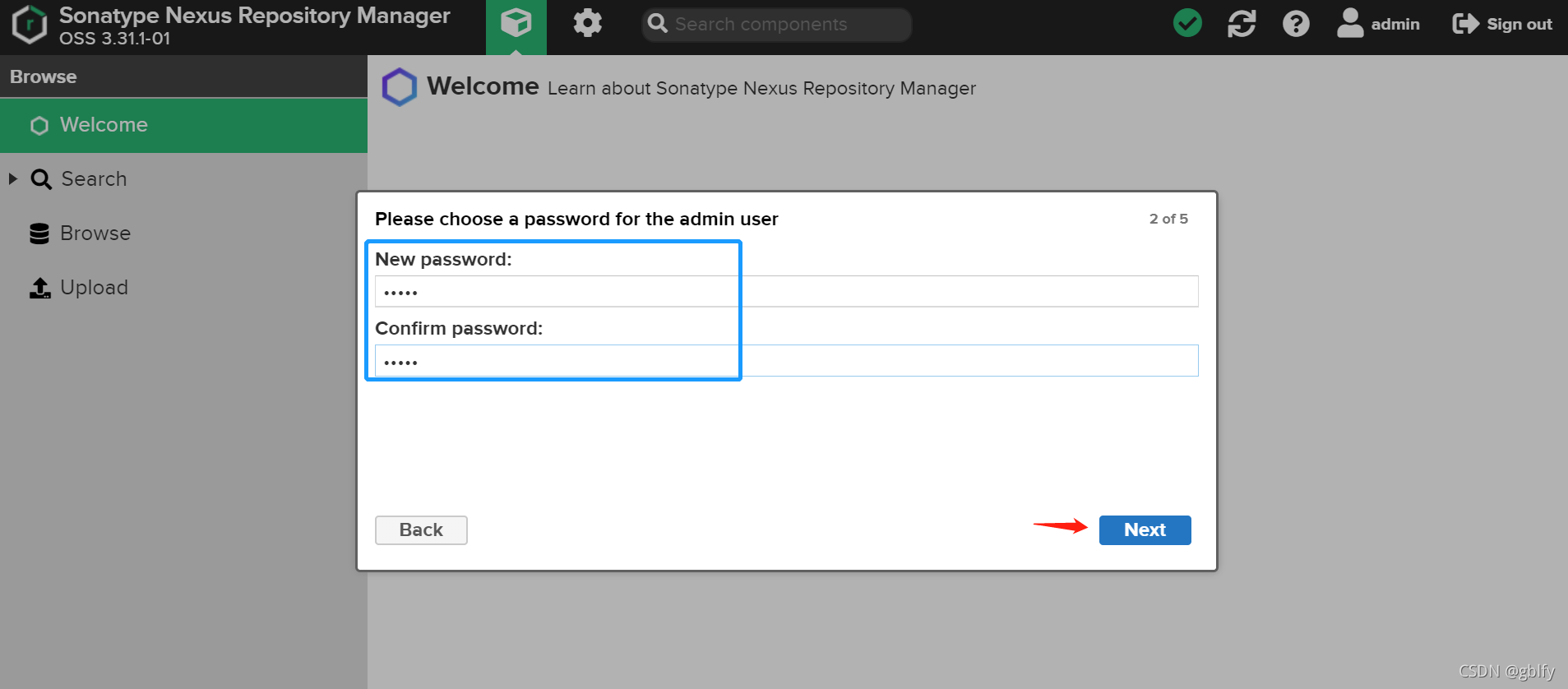1568x689 pixels.
Task: Click the Sonatype Nexus logo icon
Action: 30,25
